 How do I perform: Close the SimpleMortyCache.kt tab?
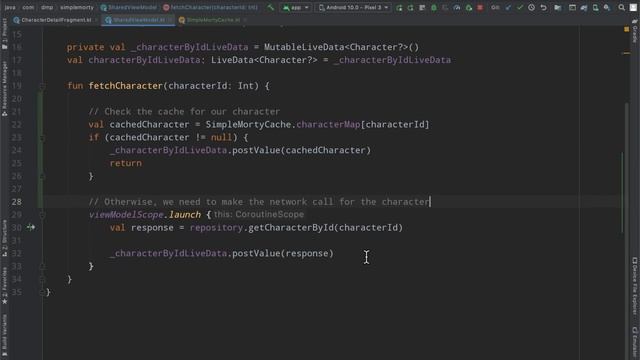245,20
